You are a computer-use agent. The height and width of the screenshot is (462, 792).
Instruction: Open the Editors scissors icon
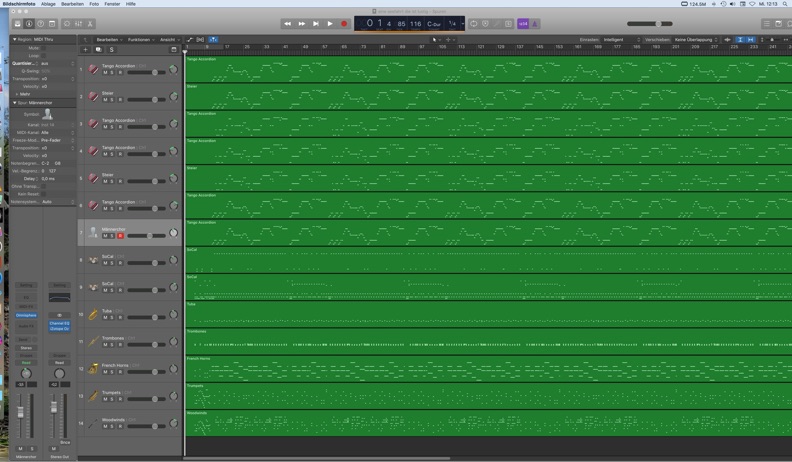[90, 24]
